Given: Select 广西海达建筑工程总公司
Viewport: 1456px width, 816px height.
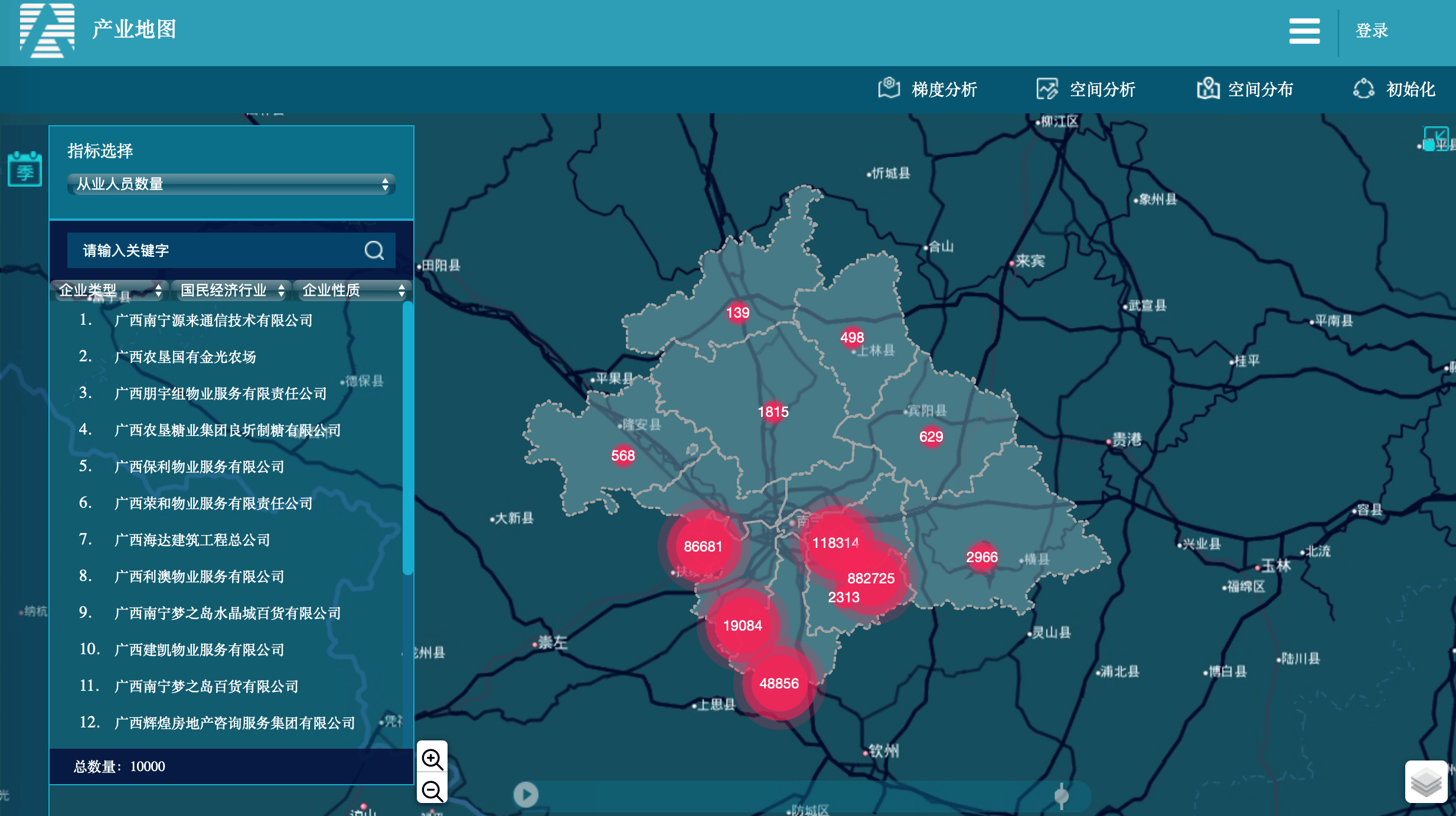Looking at the screenshot, I should click(192, 540).
